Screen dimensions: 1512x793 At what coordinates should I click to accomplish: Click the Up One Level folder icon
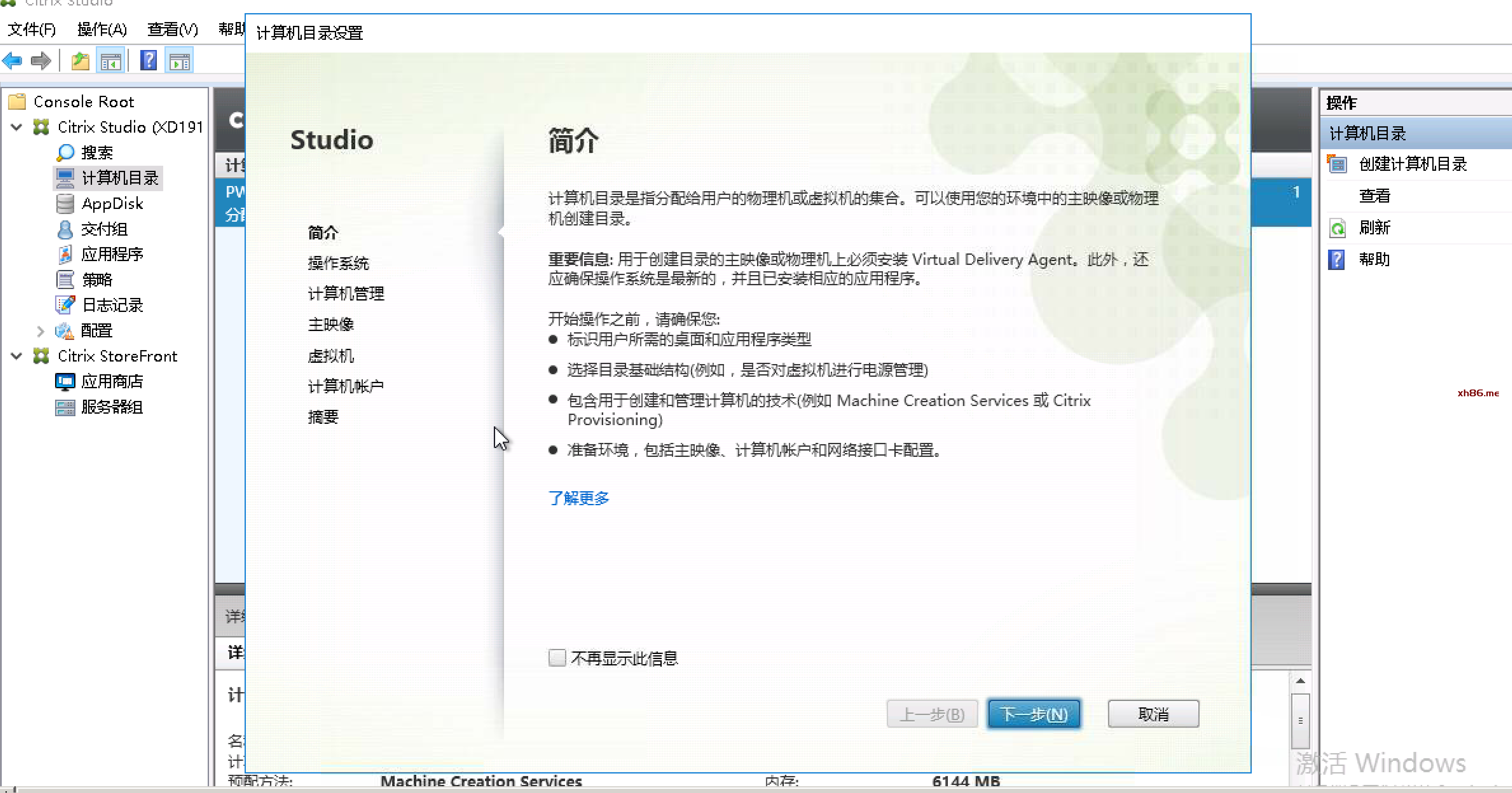(x=80, y=61)
